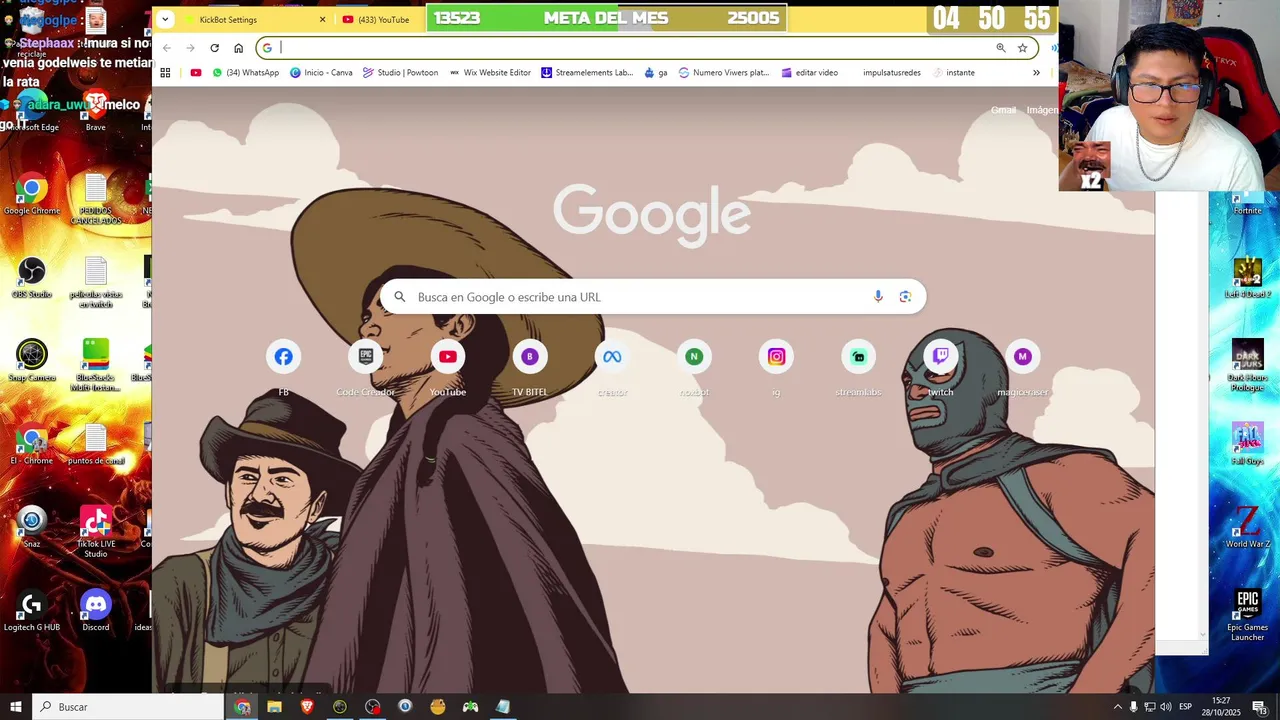Screen dimensions: 1280x720
Task: Search by image with Google Lens icon
Action: click(x=905, y=297)
